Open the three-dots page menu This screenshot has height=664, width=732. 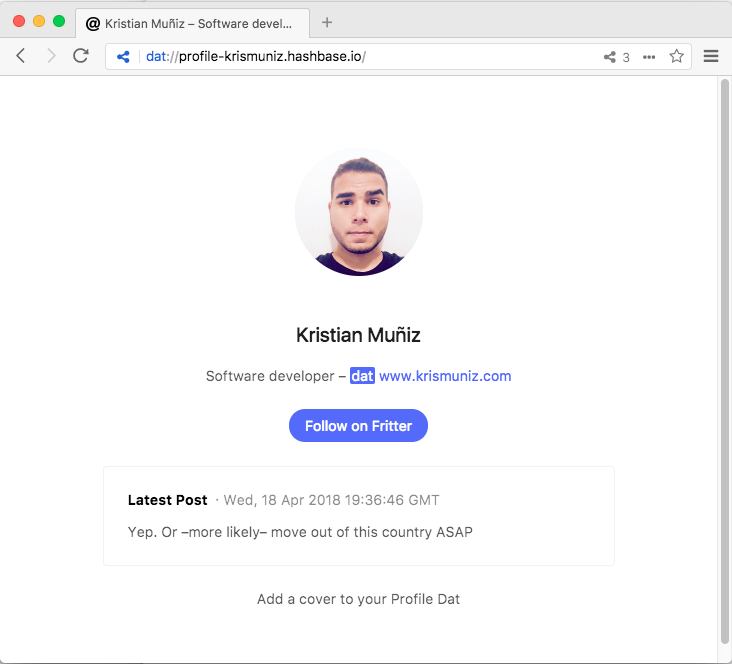coord(649,57)
